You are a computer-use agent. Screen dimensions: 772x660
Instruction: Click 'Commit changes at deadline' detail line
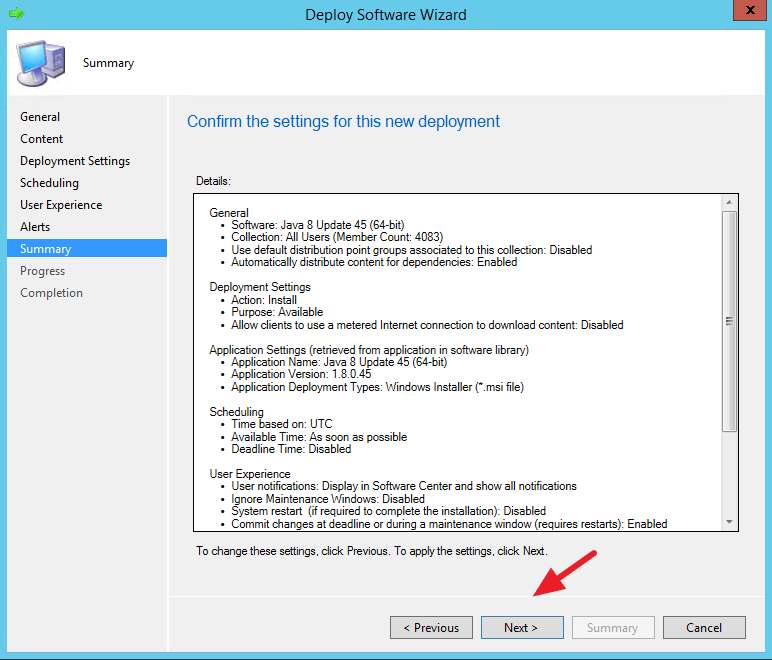(449, 524)
